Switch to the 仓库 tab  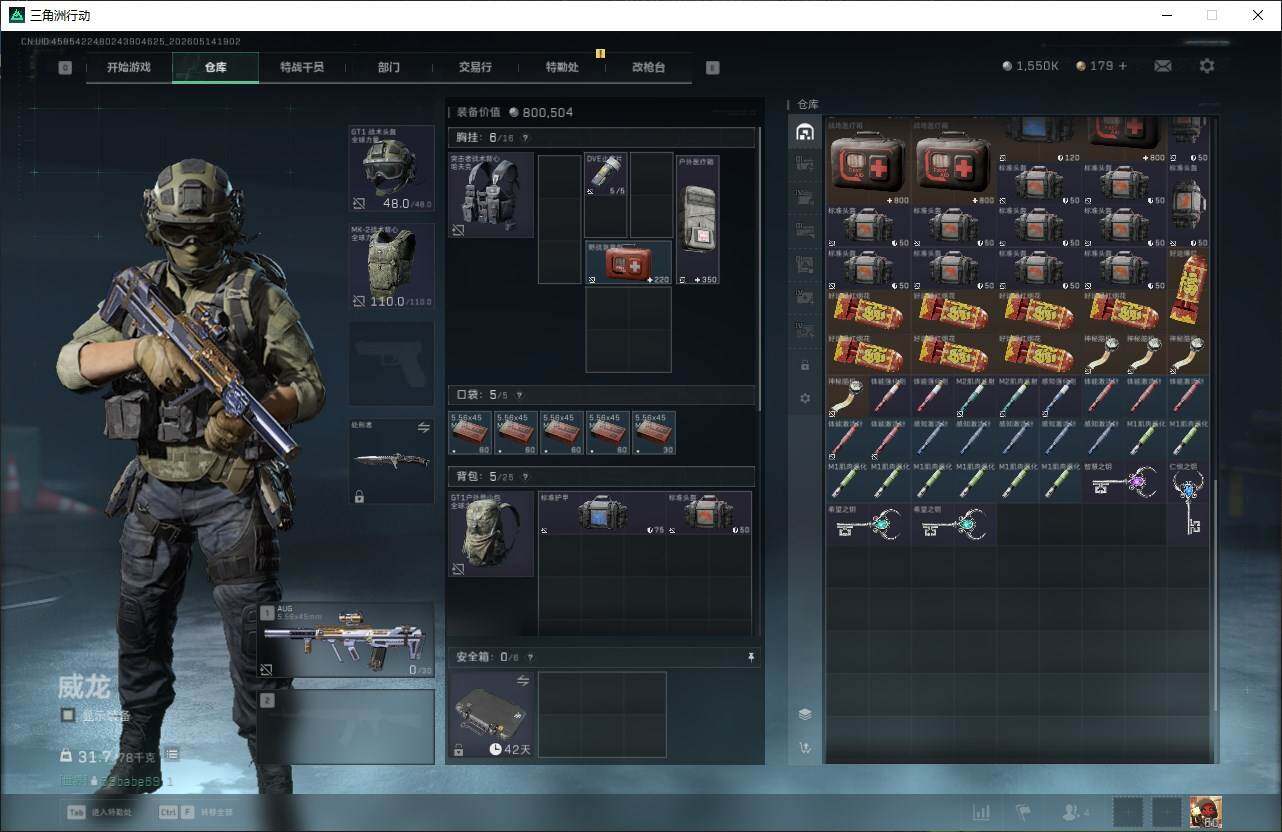pos(216,67)
